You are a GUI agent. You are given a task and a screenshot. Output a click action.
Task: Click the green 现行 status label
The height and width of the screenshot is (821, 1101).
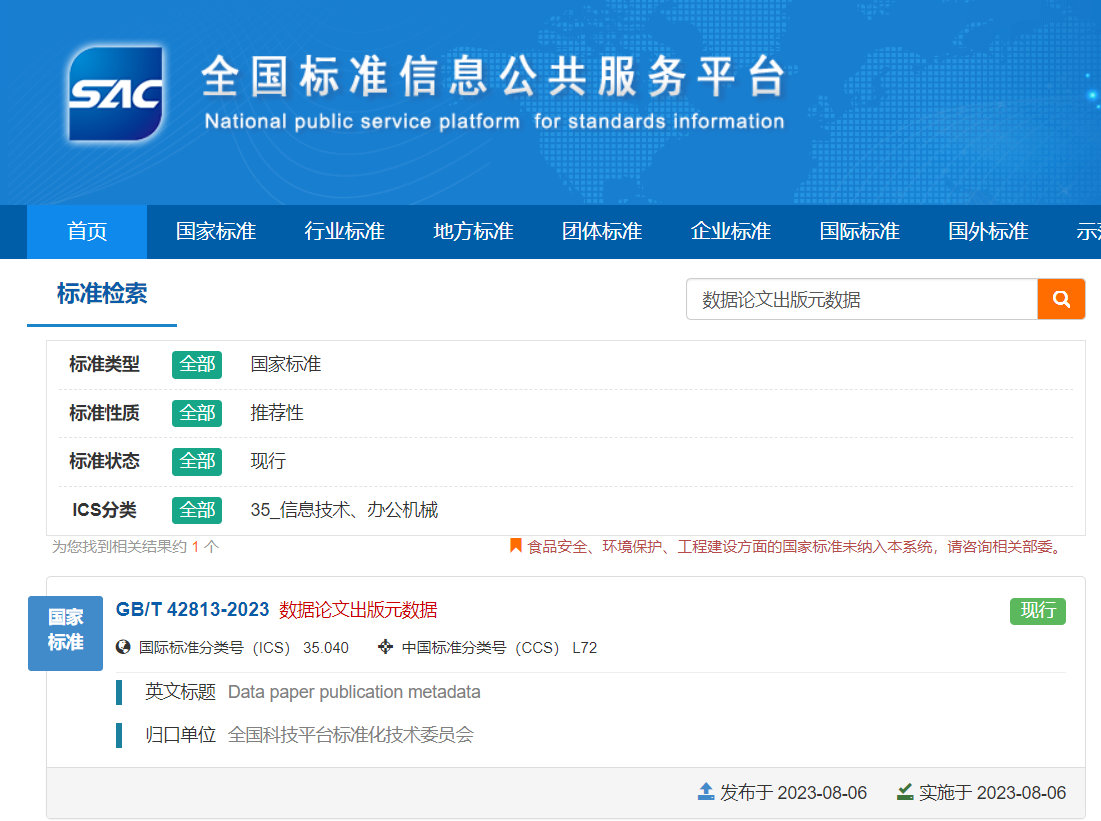[x=1037, y=611]
